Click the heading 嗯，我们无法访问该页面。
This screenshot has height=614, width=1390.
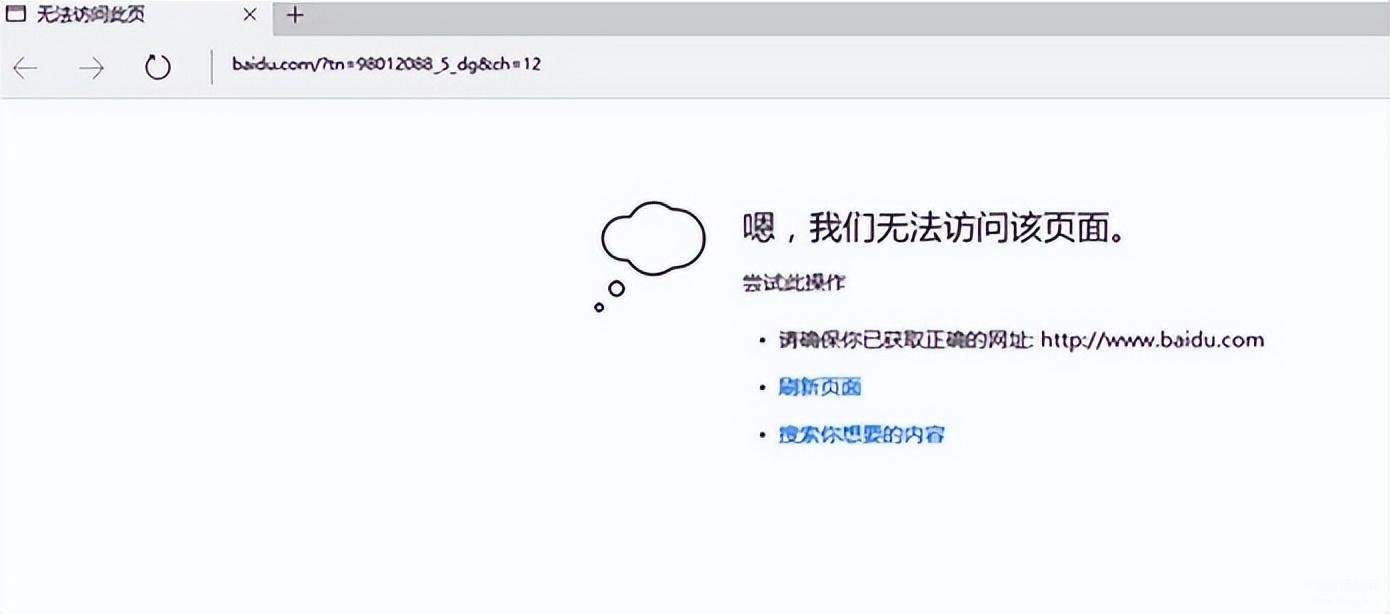936,229
